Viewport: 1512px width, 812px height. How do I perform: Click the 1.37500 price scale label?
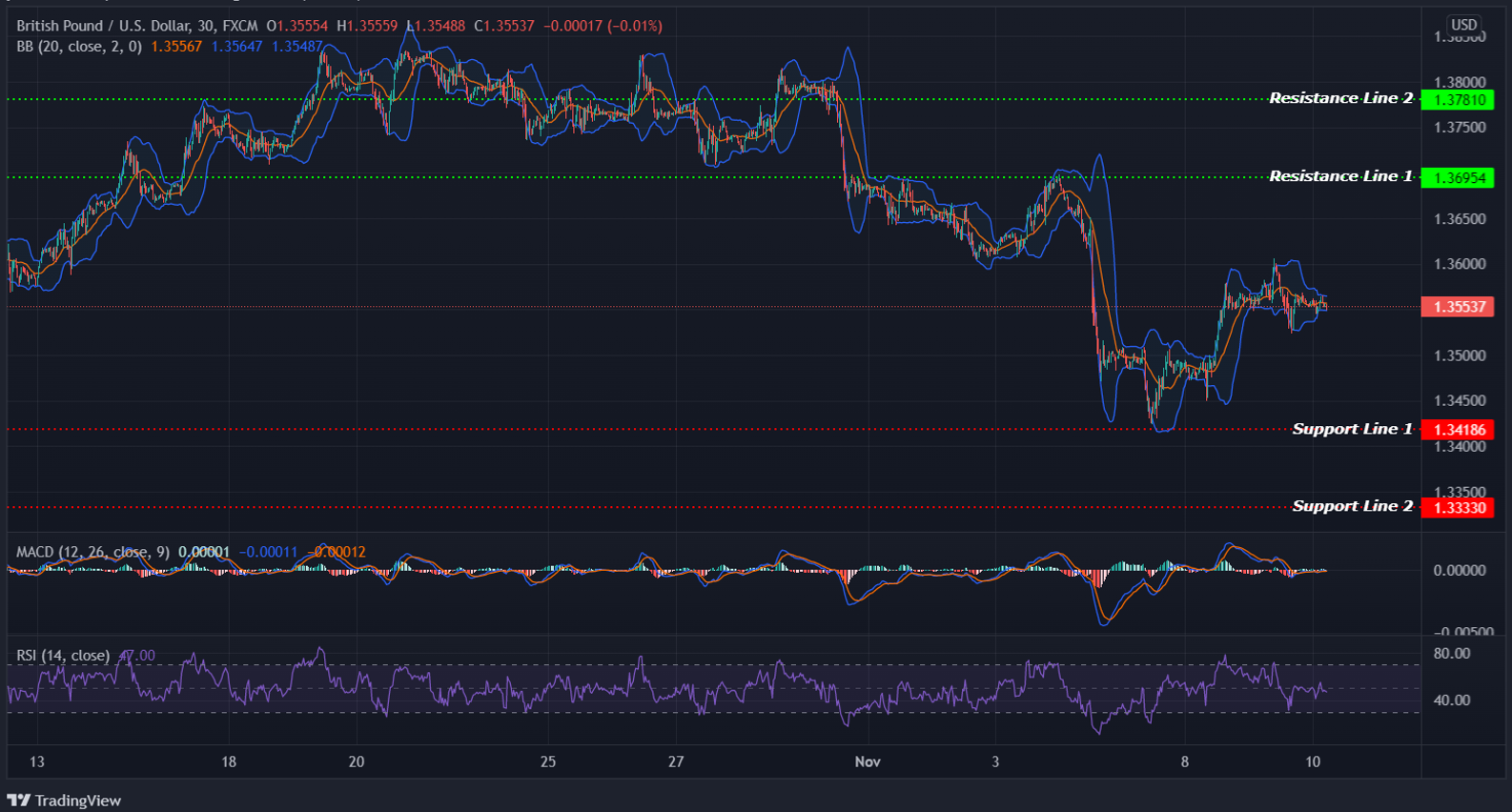[x=1460, y=128]
